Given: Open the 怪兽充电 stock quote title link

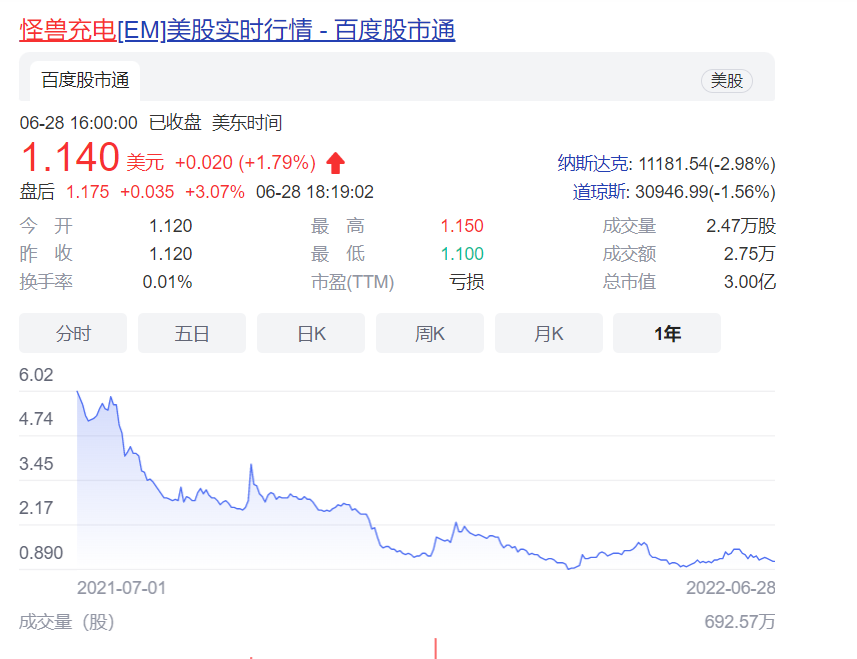Looking at the screenshot, I should coord(237,31).
